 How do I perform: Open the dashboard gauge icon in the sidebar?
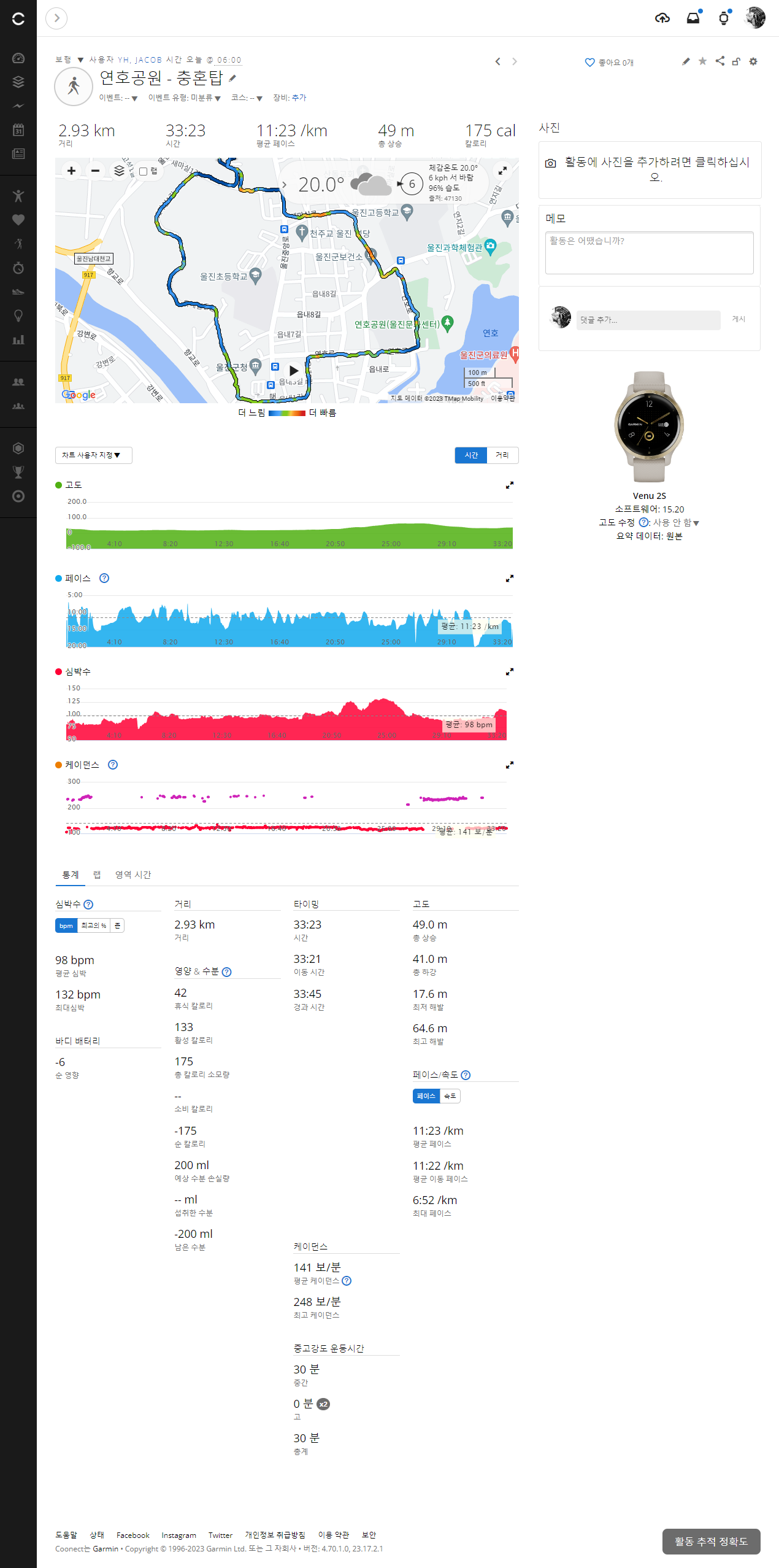(18, 58)
